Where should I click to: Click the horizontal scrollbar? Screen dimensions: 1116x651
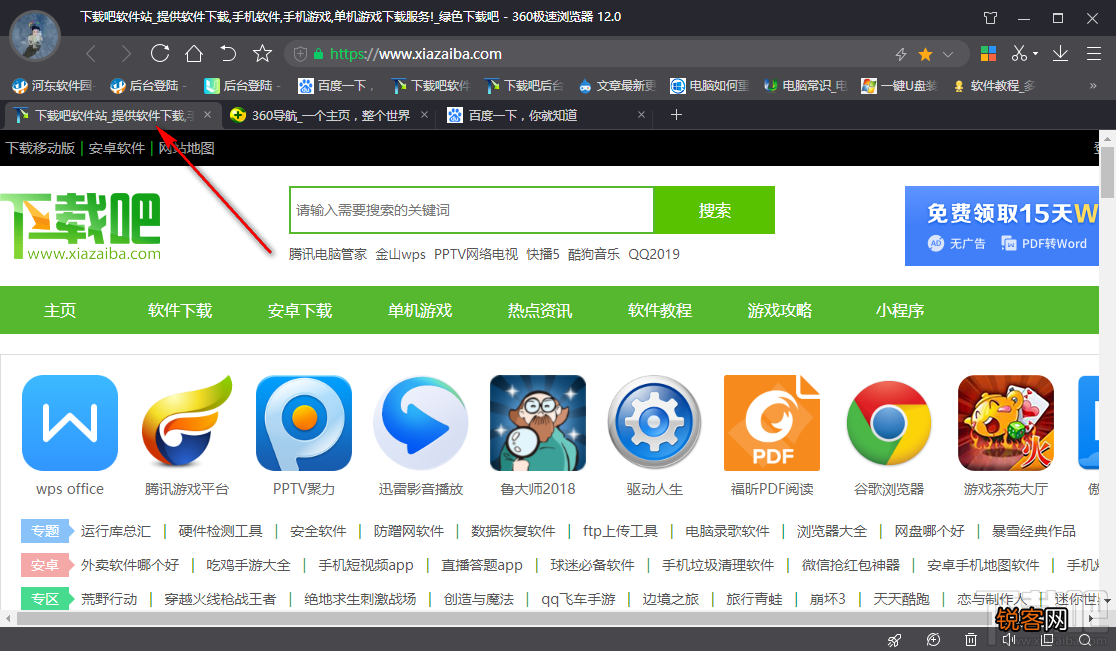(x=549, y=619)
